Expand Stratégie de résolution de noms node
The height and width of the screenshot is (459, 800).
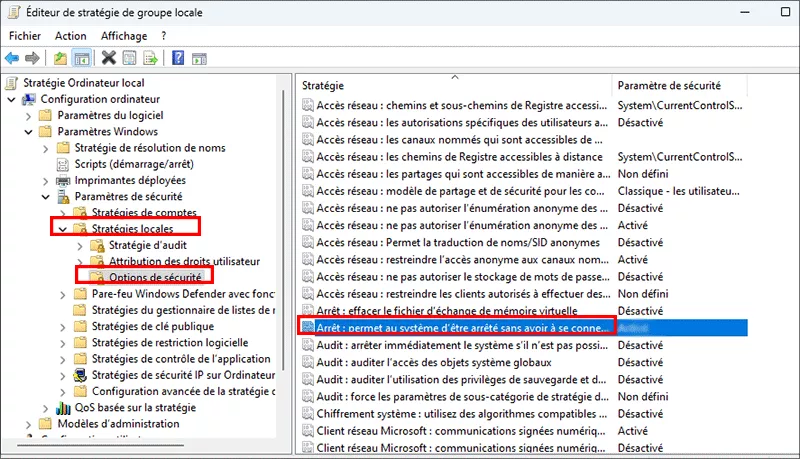[45, 148]
